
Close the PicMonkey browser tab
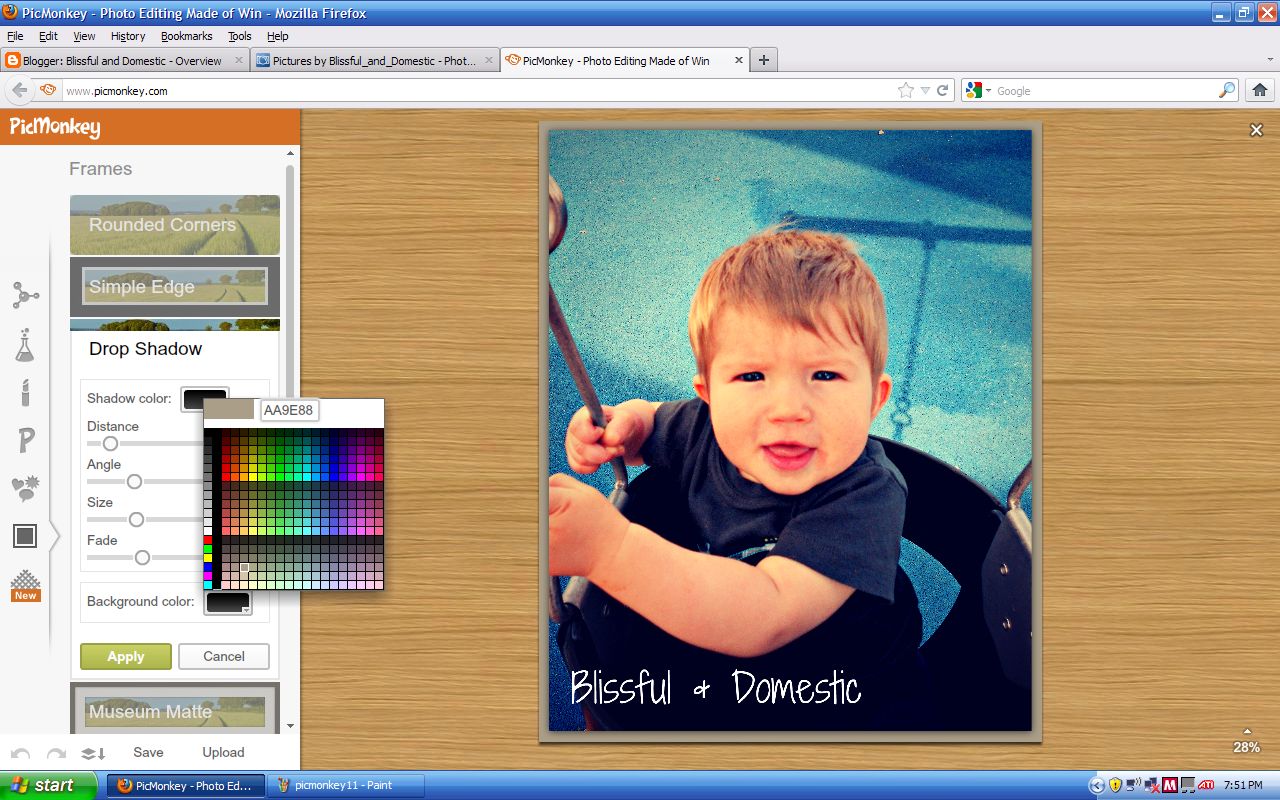point(739,60)
